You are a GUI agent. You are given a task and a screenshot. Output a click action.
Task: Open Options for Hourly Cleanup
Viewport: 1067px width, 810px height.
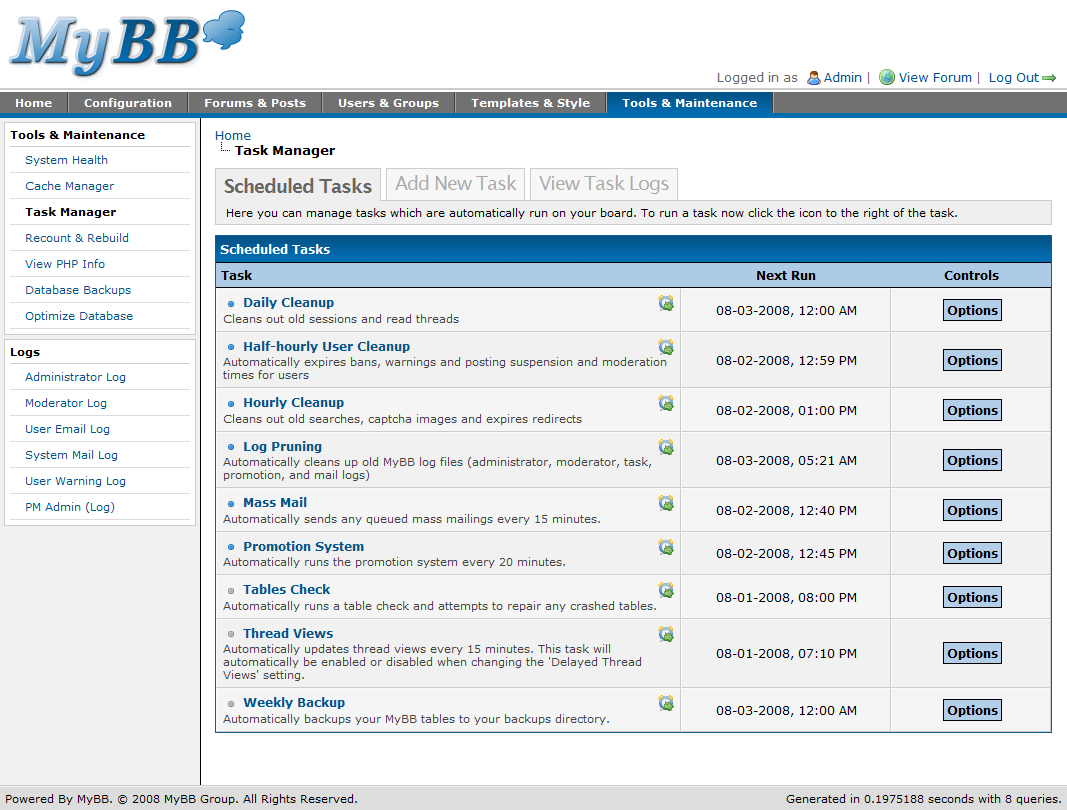tap(972, 410)
